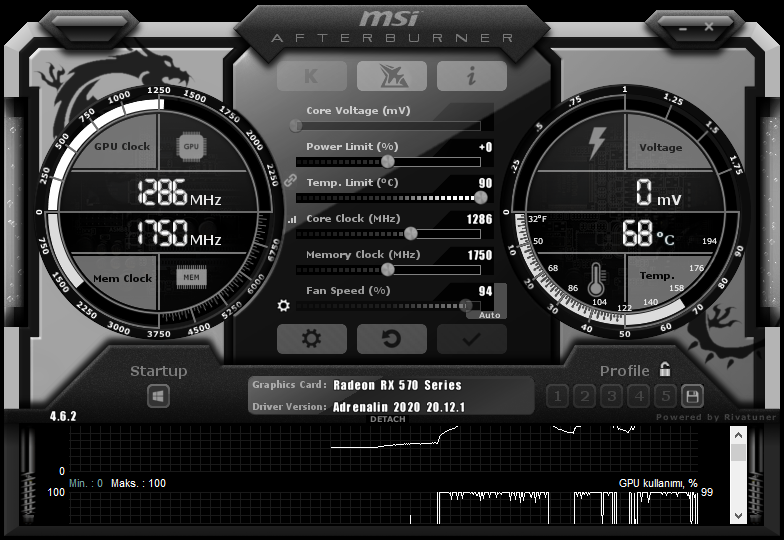Click the GPU chip icon in gauge
Screen dimensions: 784x540
point(191,146)
